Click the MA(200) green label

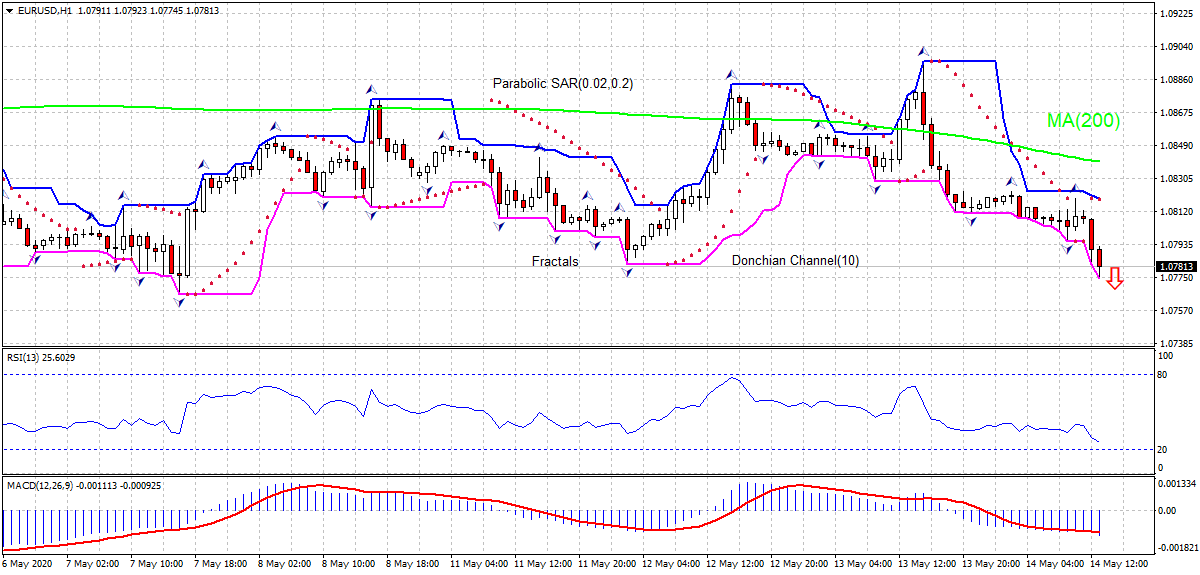(x=1083, y=121)
